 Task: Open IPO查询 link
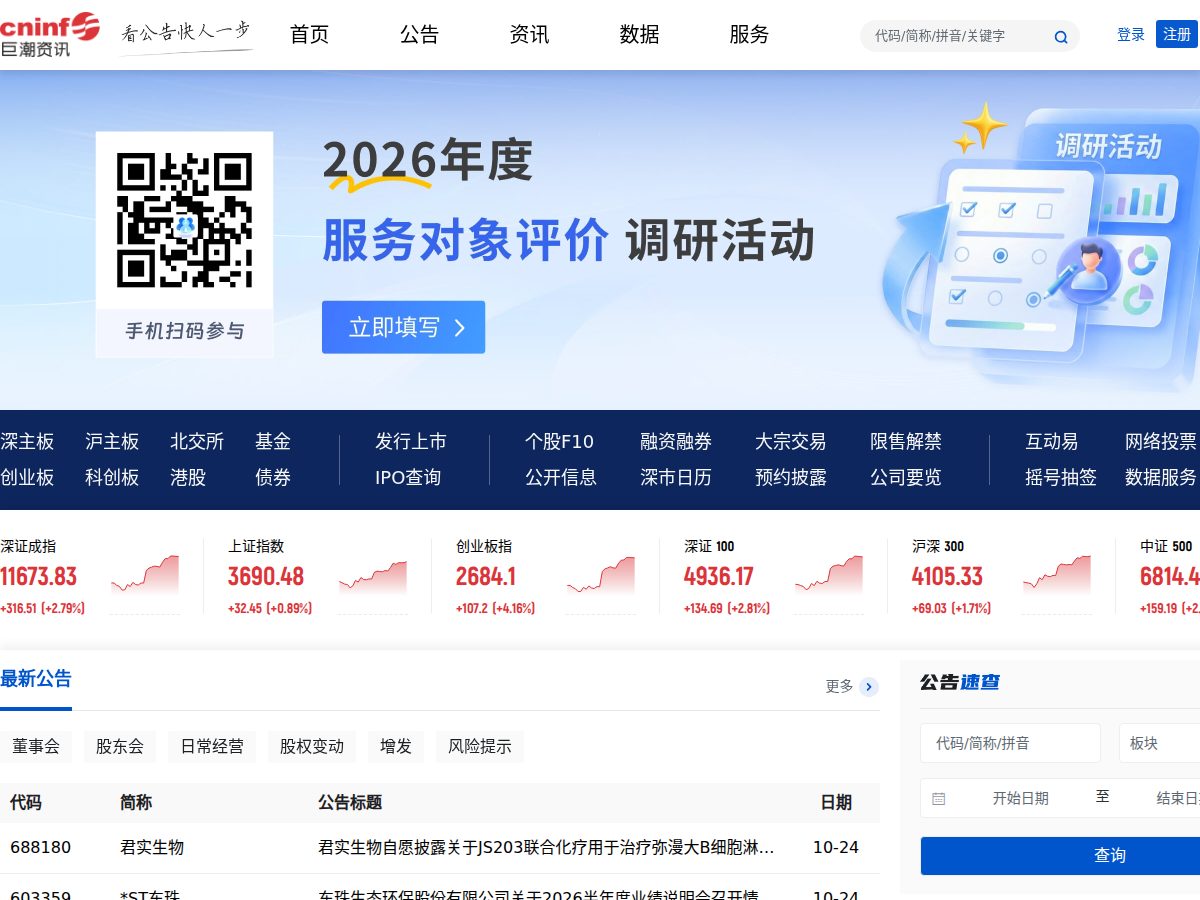pos(408,477)
